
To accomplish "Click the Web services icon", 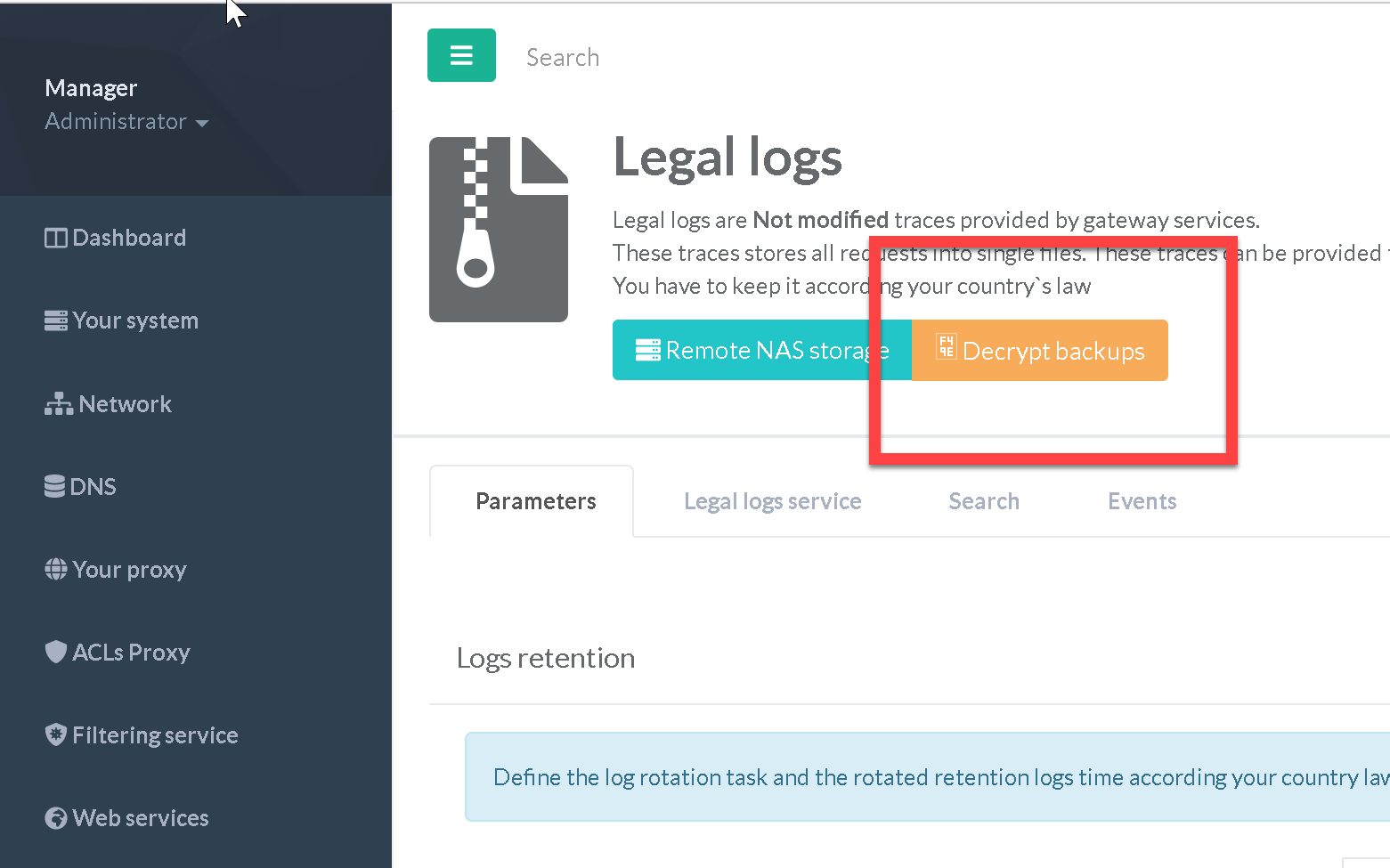I will click(x=55, y=818).
